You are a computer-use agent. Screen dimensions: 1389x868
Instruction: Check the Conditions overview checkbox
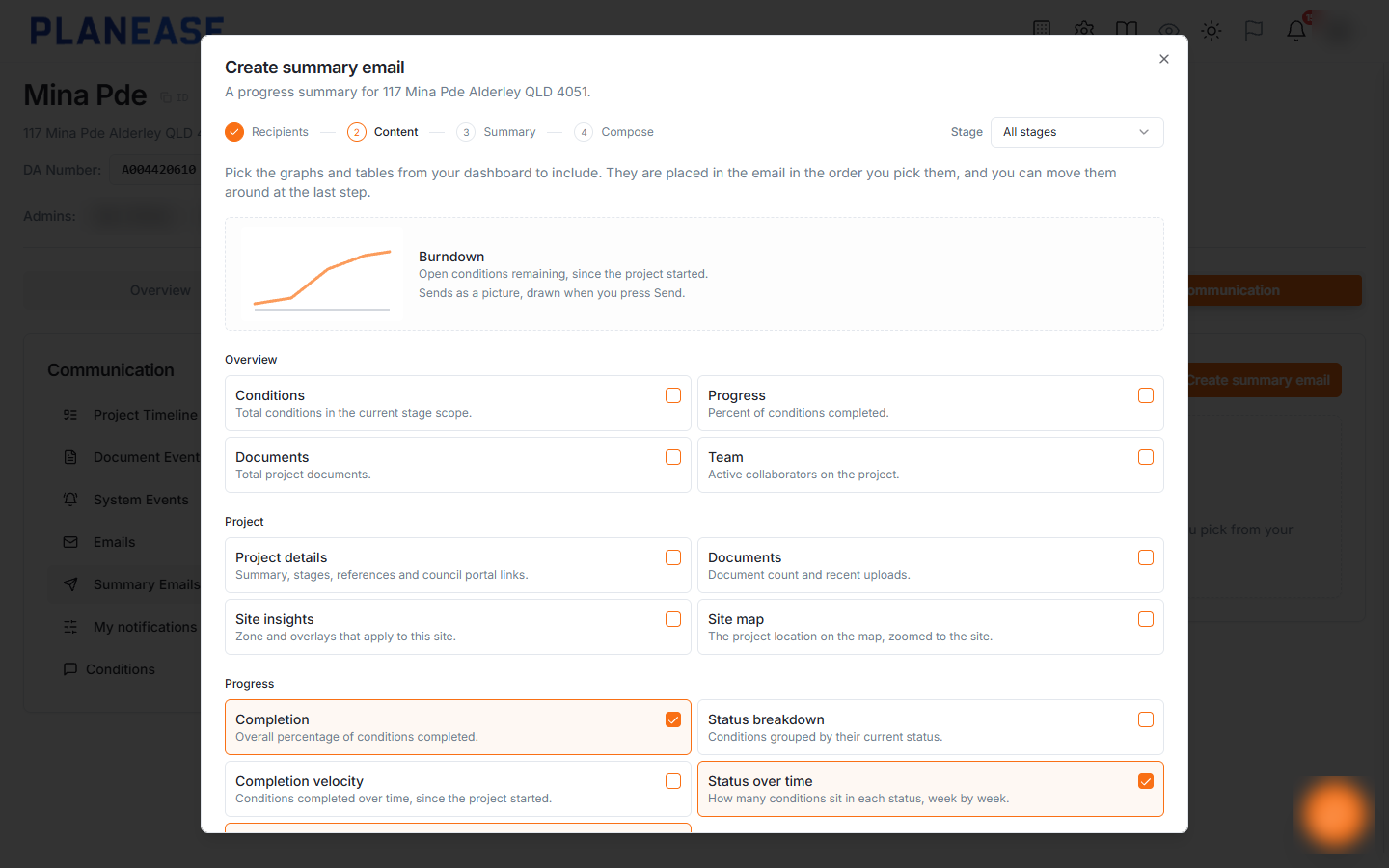[673, 395]
